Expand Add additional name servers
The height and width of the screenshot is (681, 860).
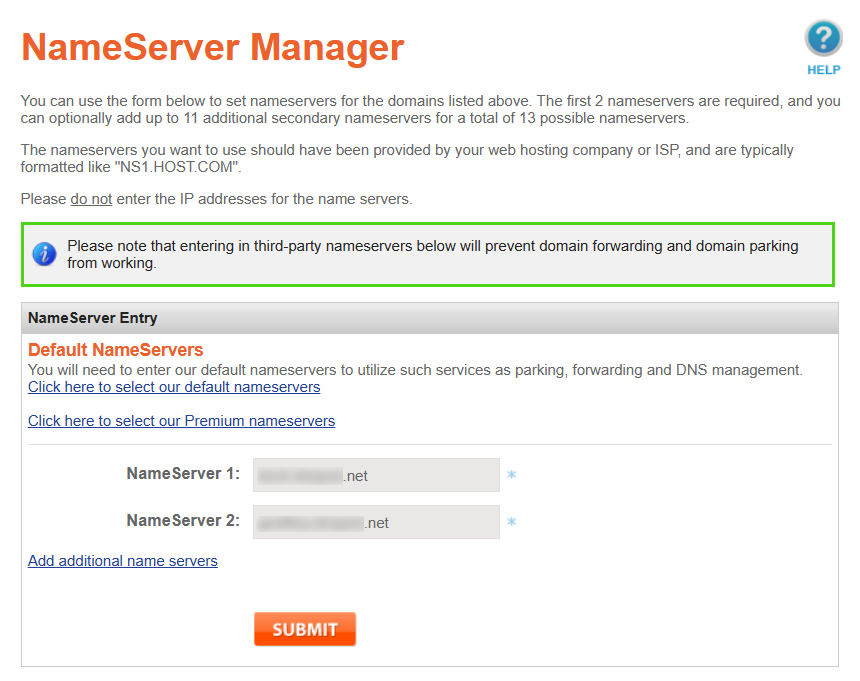[122, 561]
